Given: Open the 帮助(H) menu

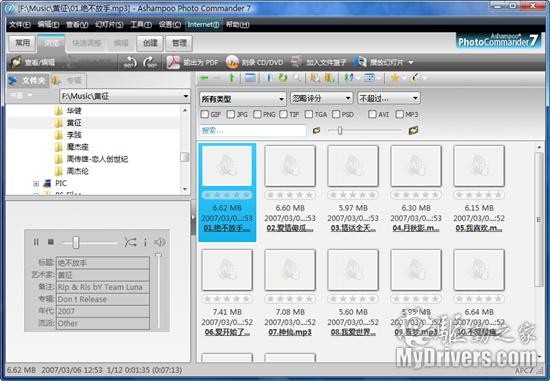Looking at the screenshot, I should [x=237, y=25].
